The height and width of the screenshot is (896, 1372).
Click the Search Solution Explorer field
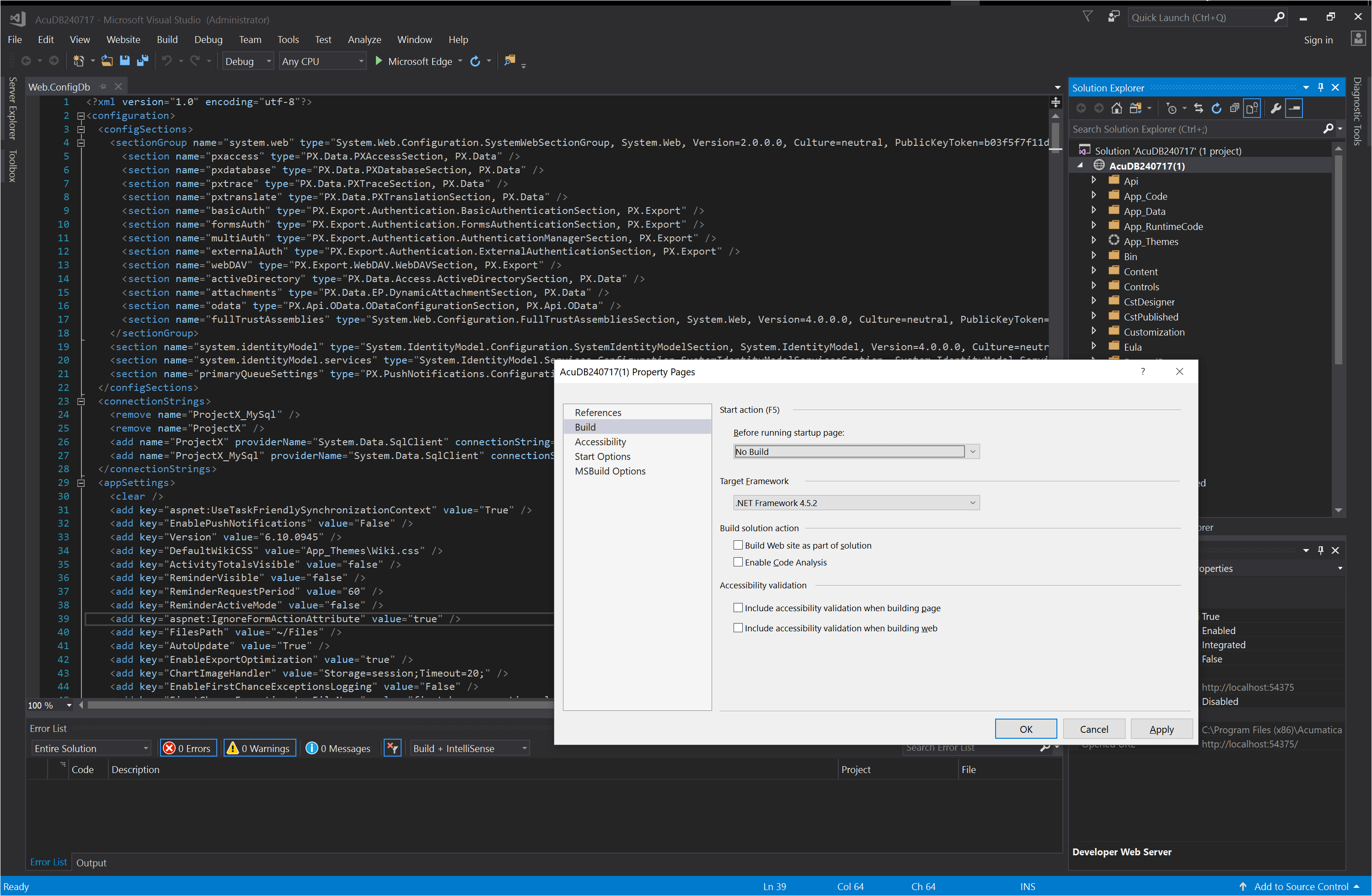1196,129
